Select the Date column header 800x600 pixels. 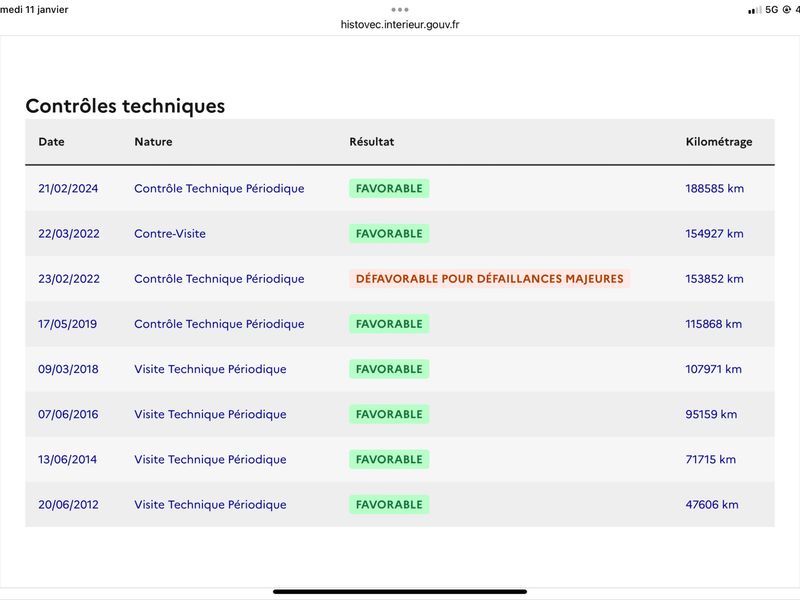[x=52, y=142]
